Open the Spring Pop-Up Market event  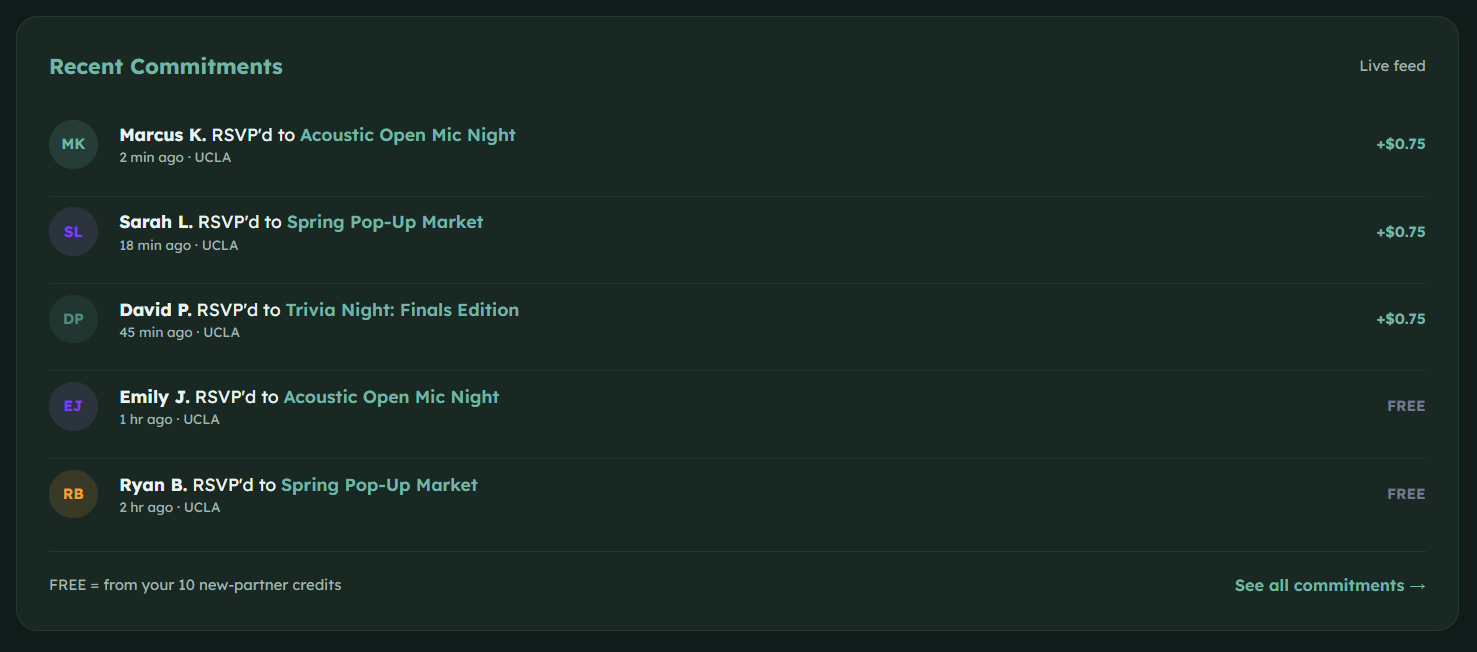(x=384, y=221)
